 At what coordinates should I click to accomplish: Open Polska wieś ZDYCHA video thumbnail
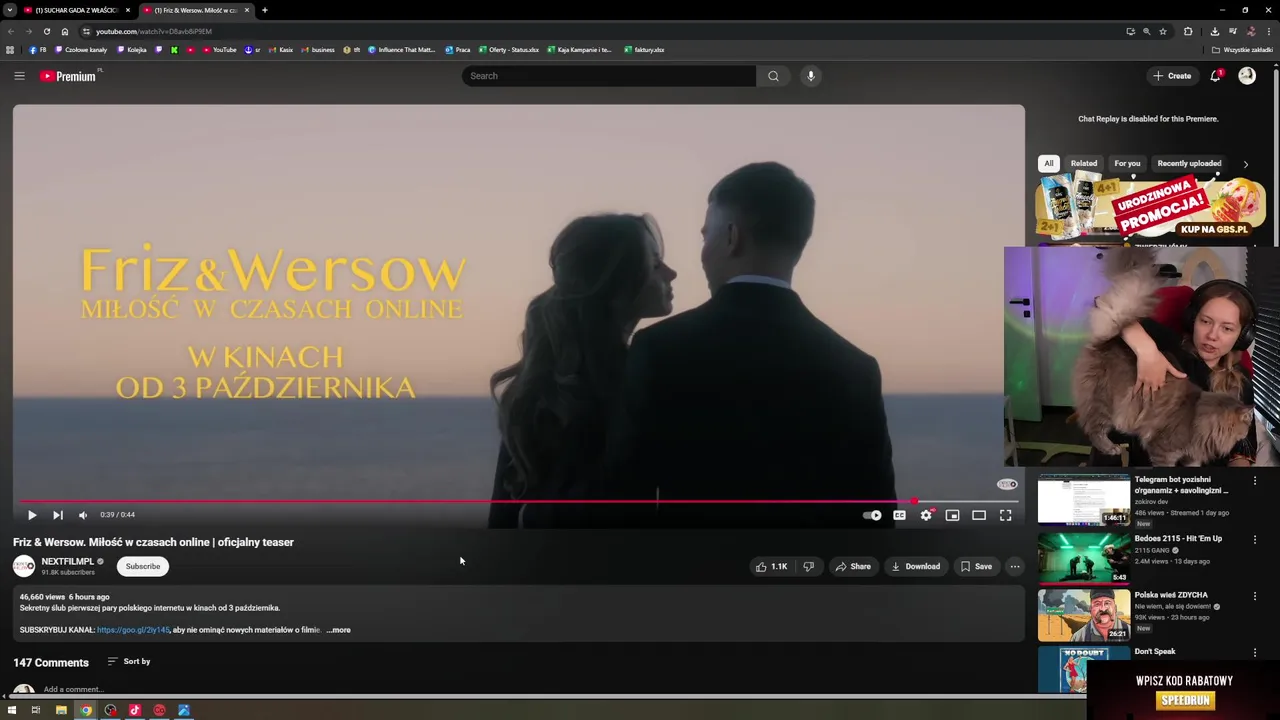coord(1084,614)
